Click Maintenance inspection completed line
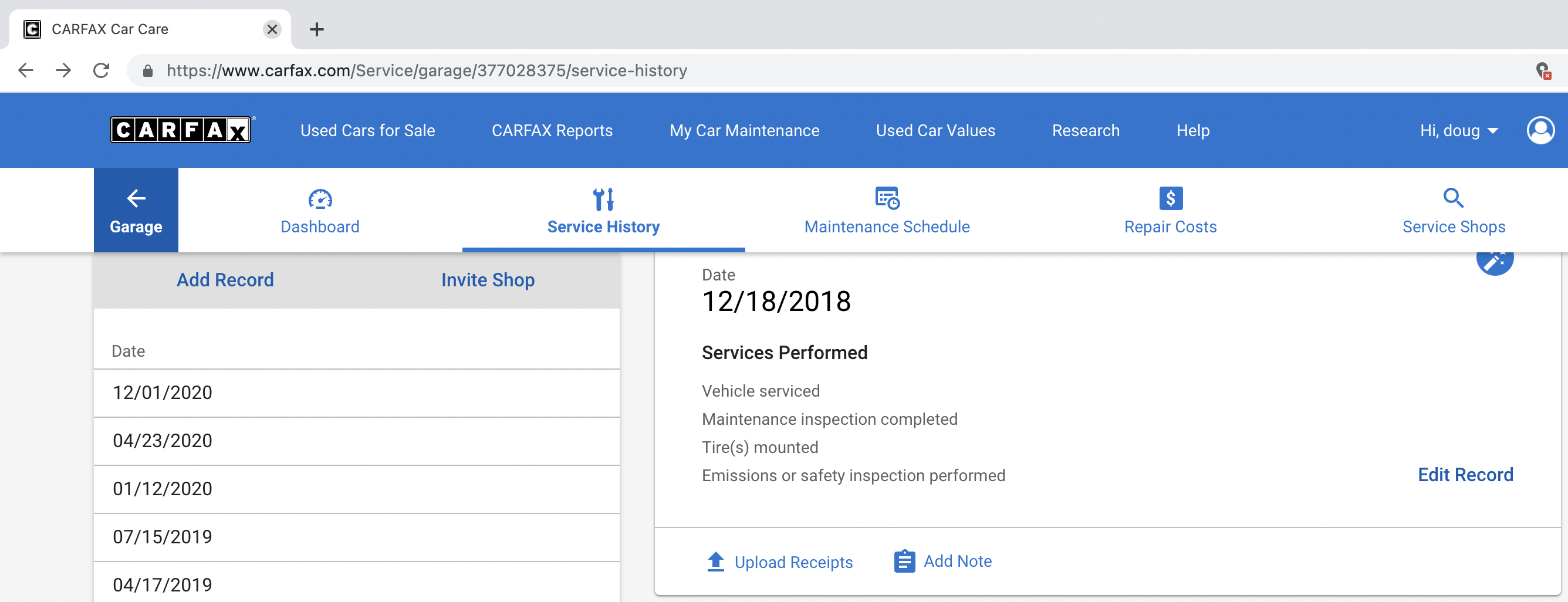Viewport: 1568px width, 602px height. 829,419
